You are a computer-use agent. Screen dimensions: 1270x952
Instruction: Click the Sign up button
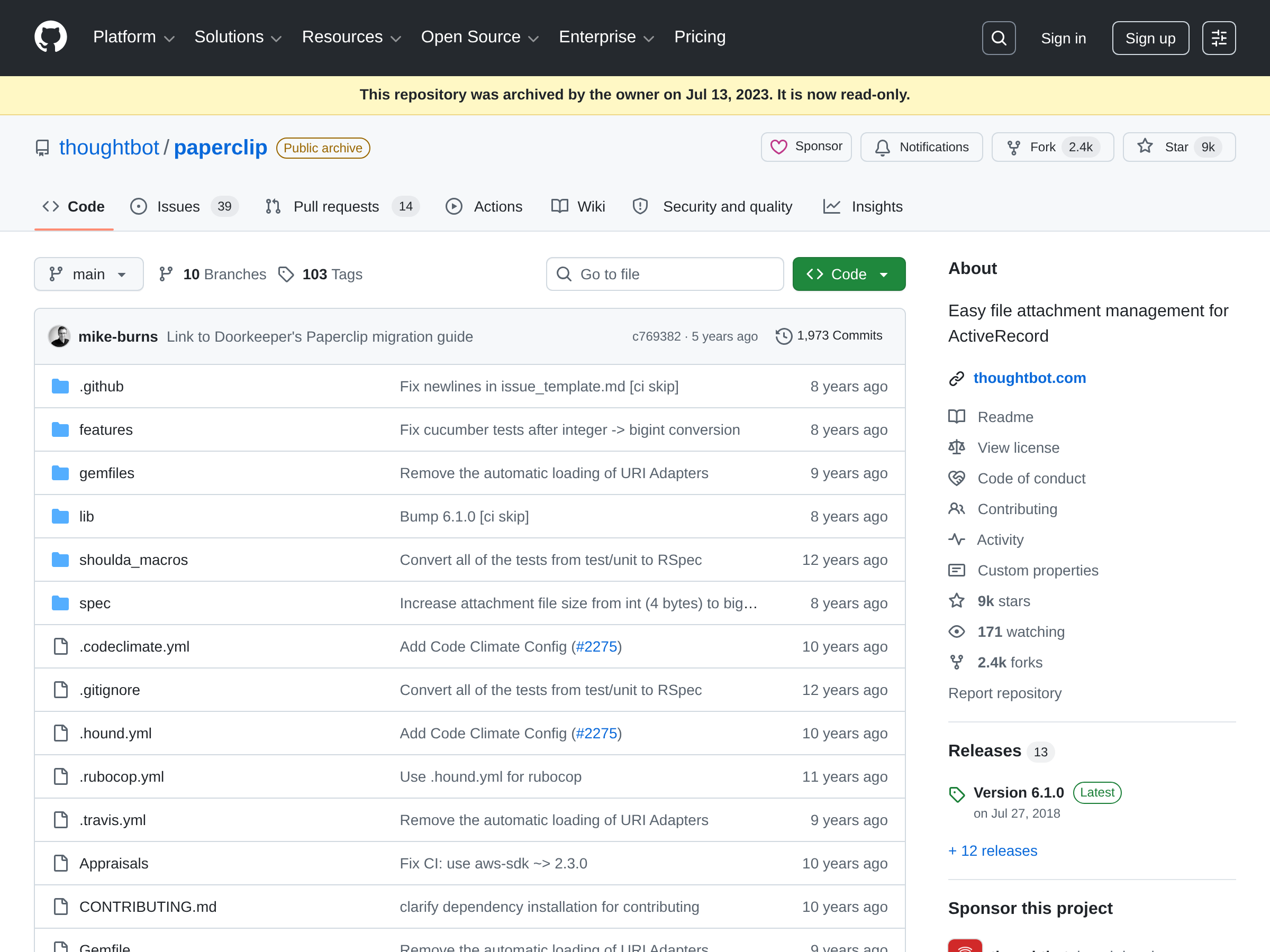click(x=1150, y=38)
